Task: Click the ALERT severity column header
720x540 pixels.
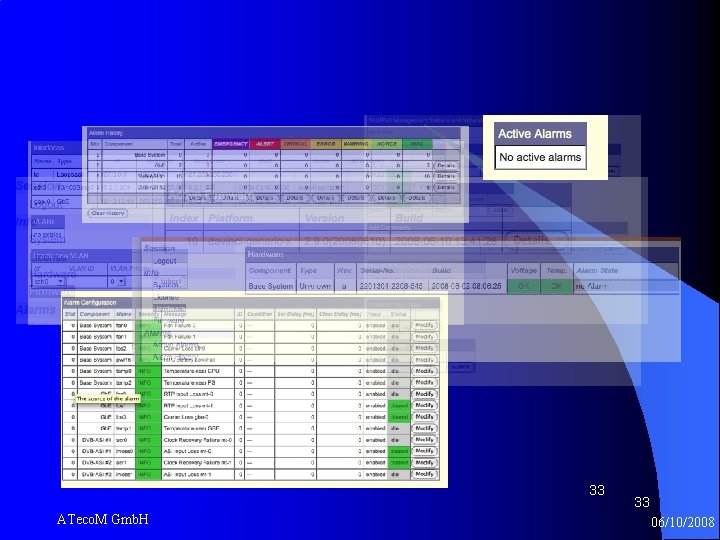Action: (x=264, y=144)
